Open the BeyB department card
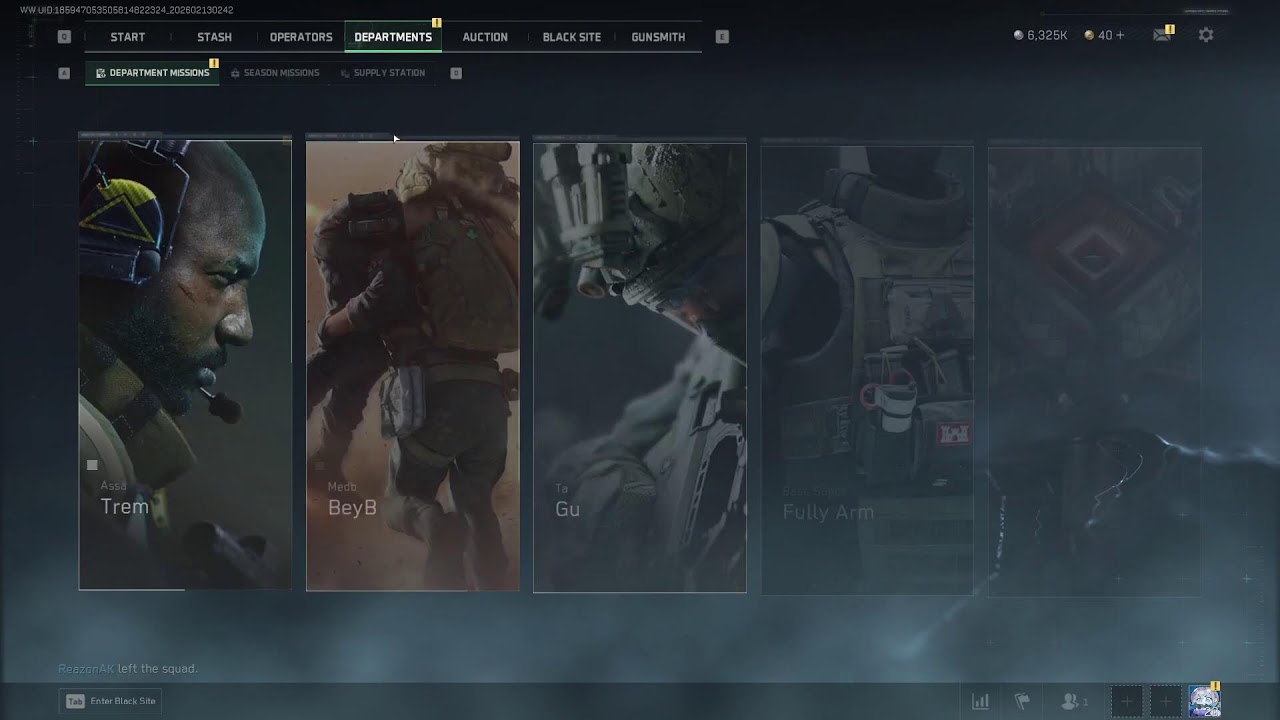The width and height of the screenshot is (1280, 720). click(x=412, y=366)
